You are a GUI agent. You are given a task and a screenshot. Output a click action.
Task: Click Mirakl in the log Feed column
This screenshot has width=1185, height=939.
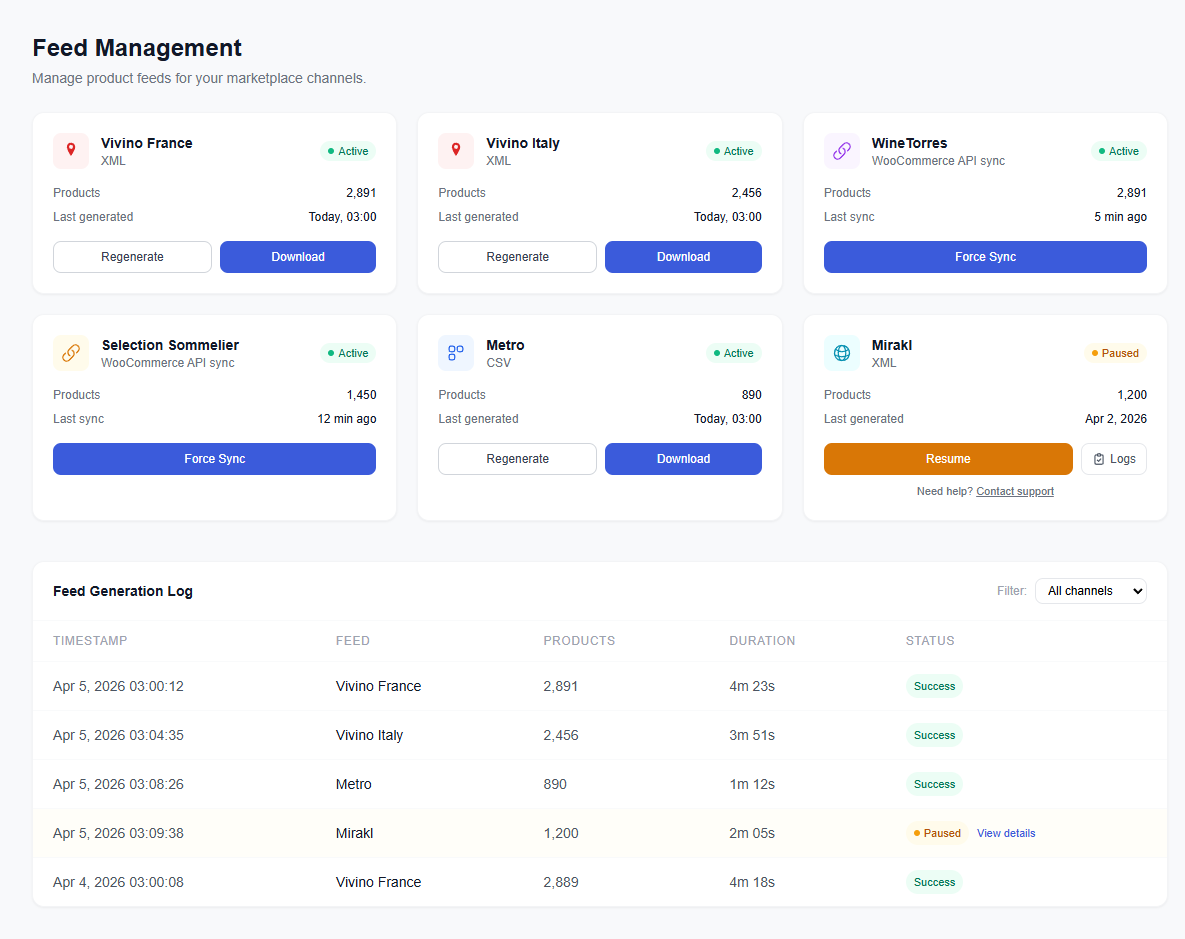[354, 833]
